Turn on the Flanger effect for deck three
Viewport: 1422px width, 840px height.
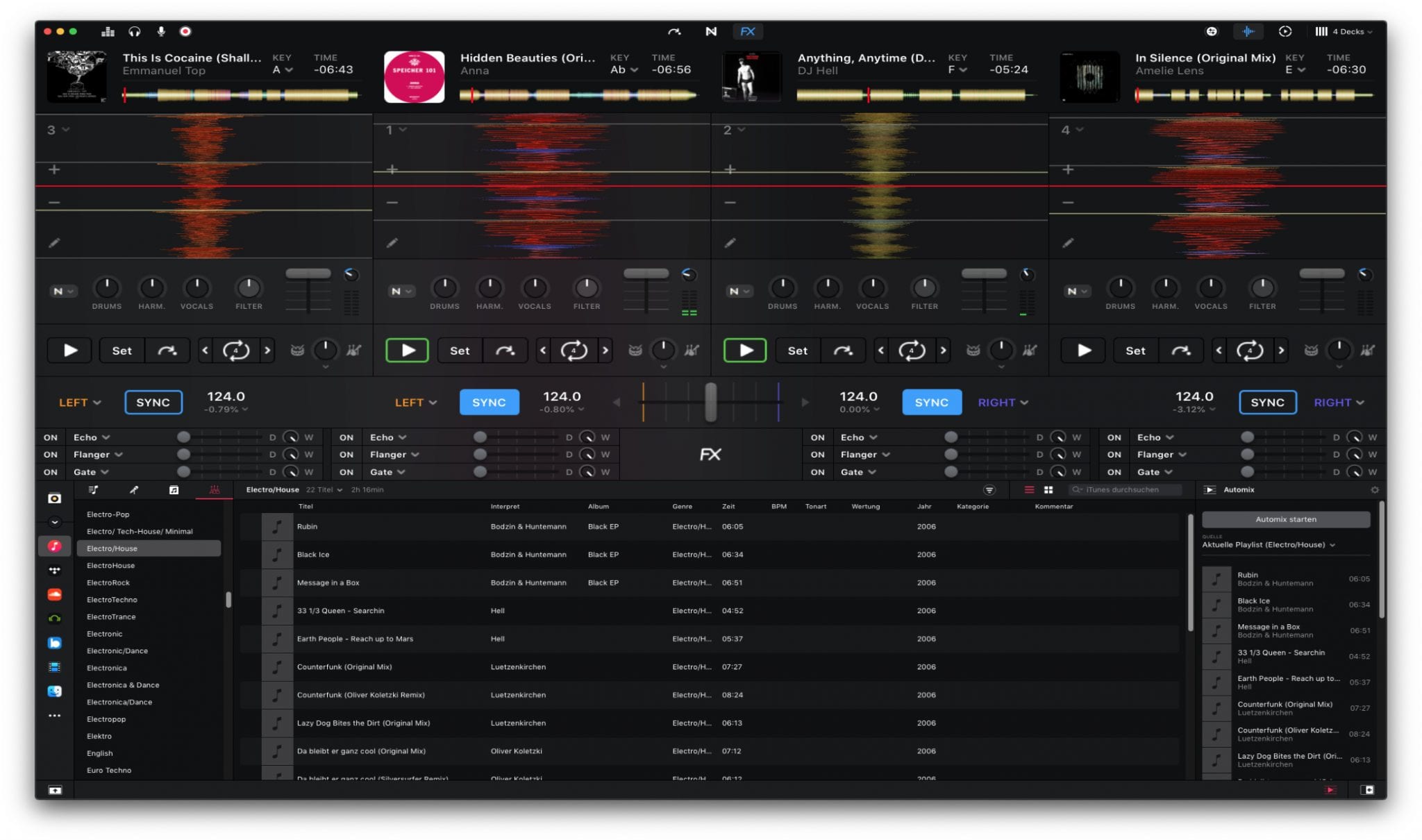tap(817, 454)
